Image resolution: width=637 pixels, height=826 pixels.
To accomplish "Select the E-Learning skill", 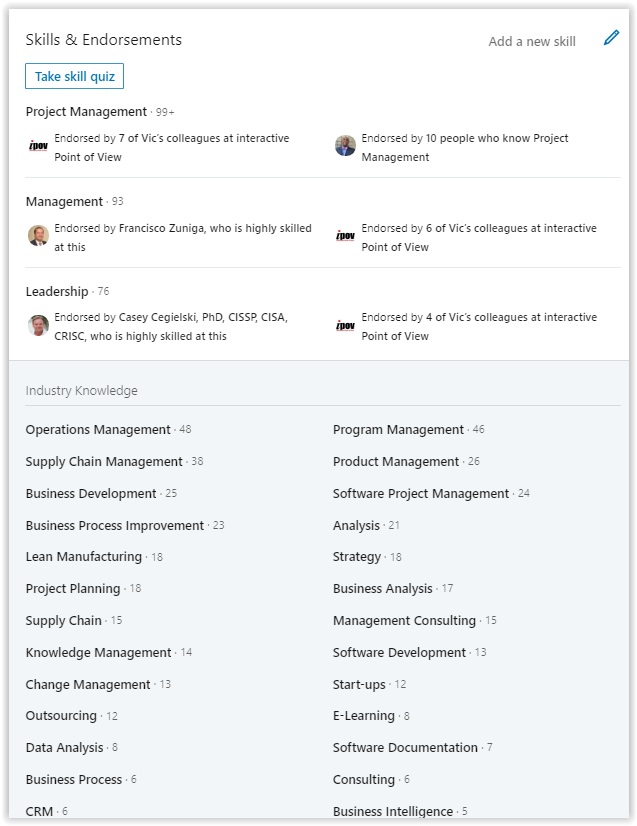I will 364,716.
